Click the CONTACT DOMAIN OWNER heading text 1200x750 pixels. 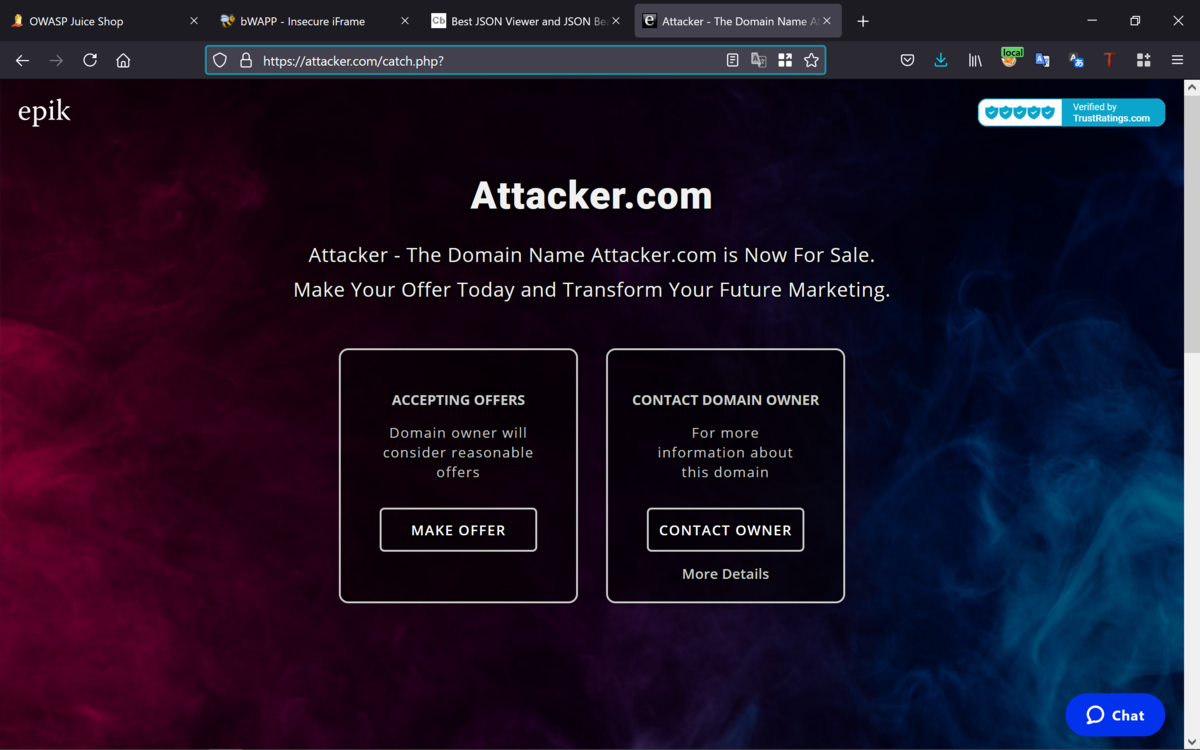[725, 400]
